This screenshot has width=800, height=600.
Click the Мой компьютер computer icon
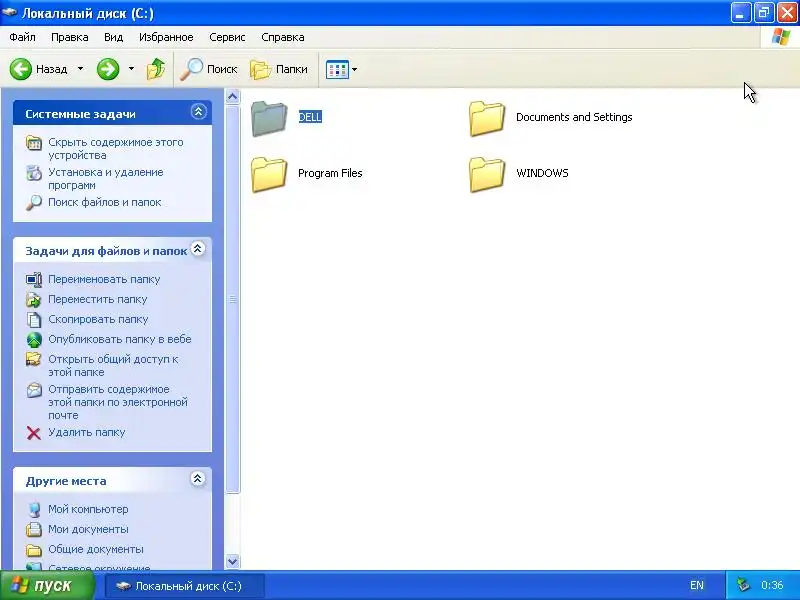[x=34, y=509]
